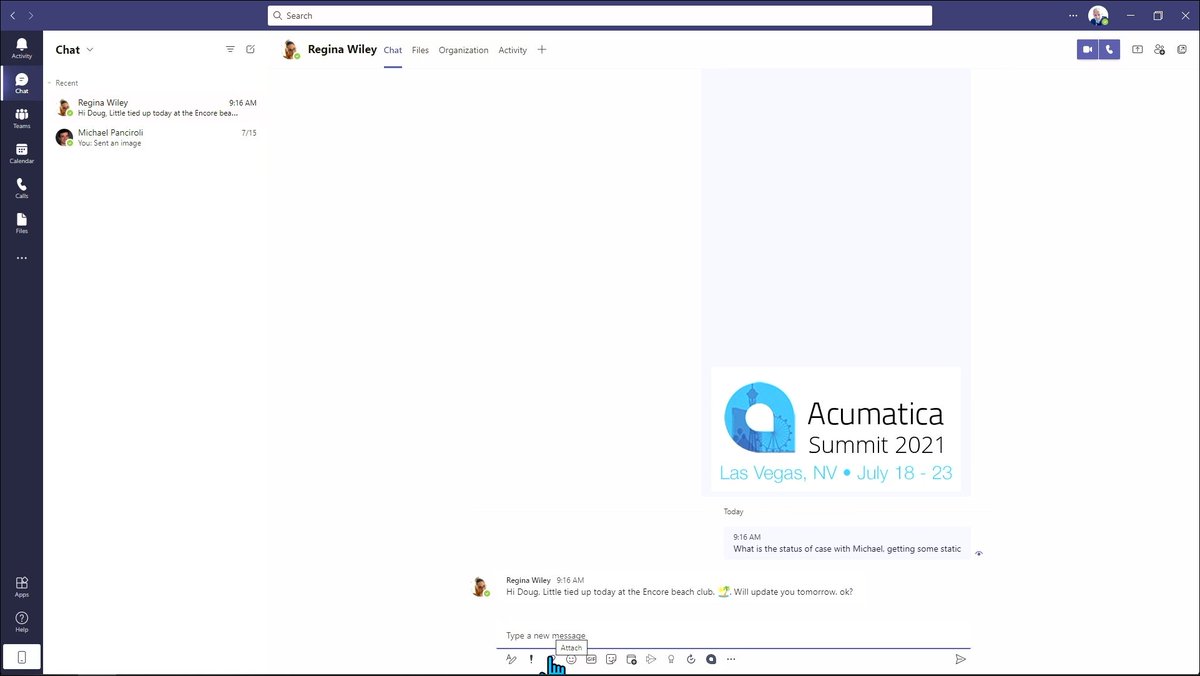Select the Chat icon in sidebar
This screenshot has width=1200, height=676.
point(21,83)
